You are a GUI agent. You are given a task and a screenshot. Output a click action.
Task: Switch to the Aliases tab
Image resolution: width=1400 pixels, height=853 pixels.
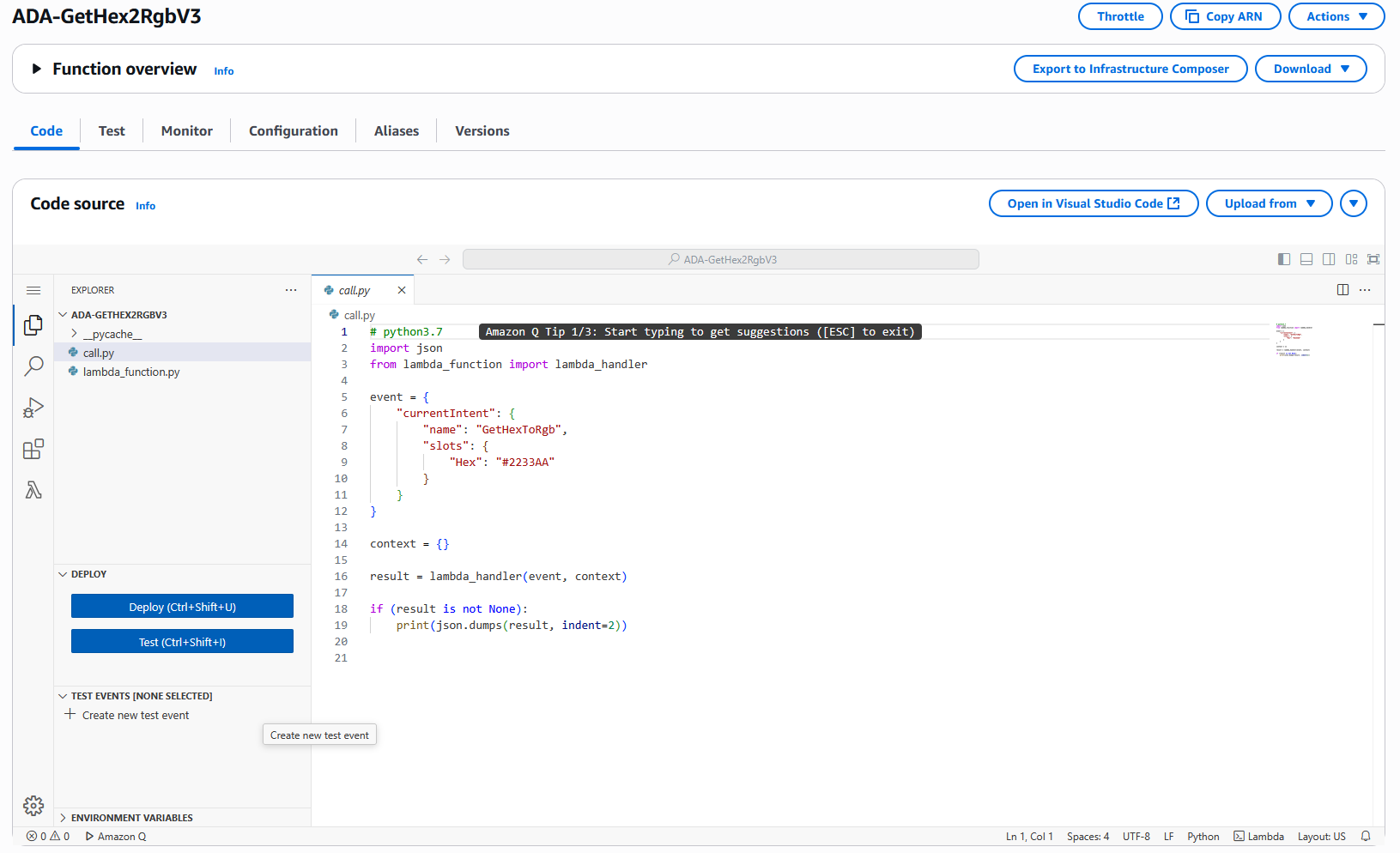pyautogui.click(x=397, y=131)
